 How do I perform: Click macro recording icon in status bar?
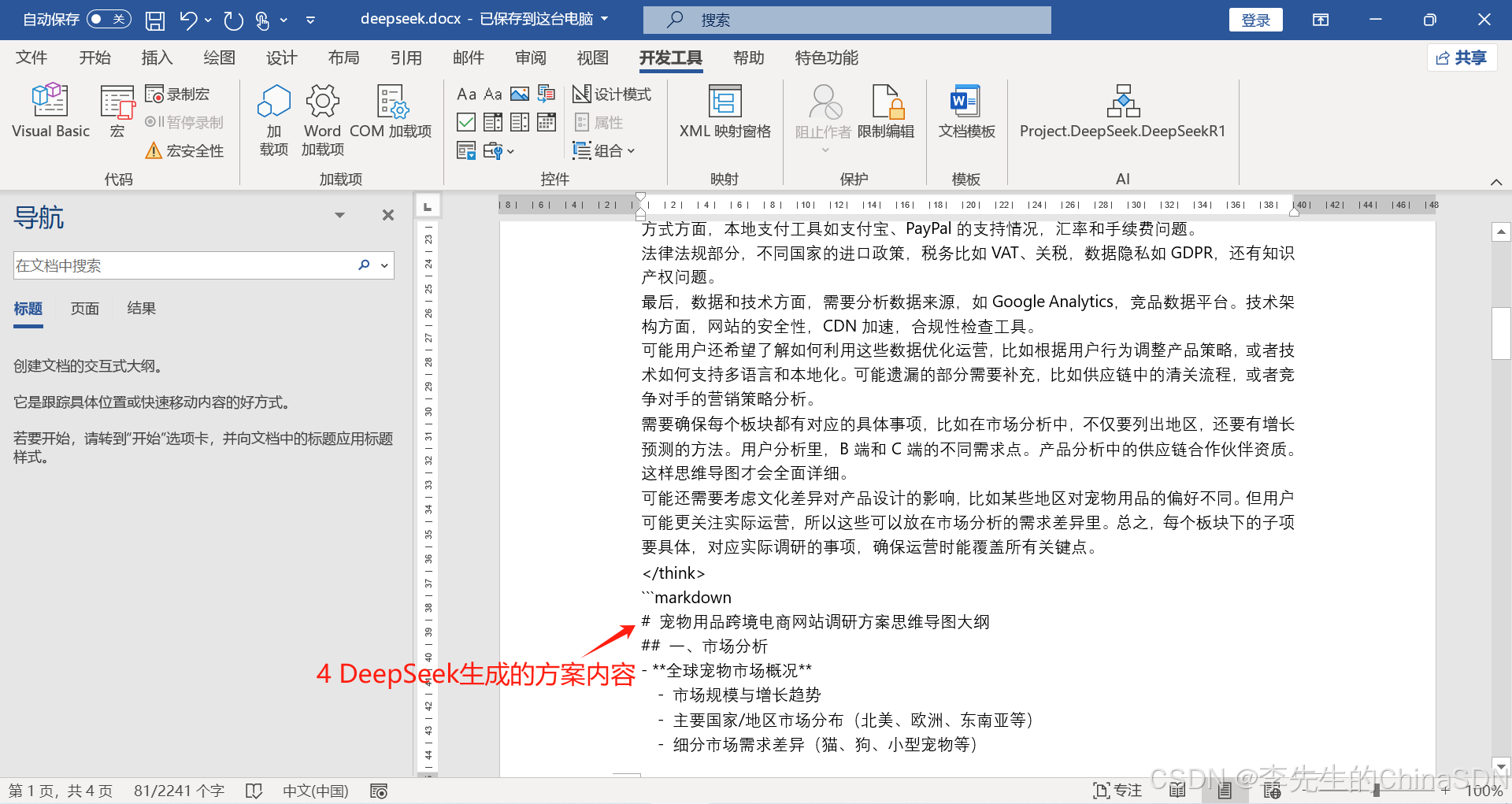(x=379, y=791)
